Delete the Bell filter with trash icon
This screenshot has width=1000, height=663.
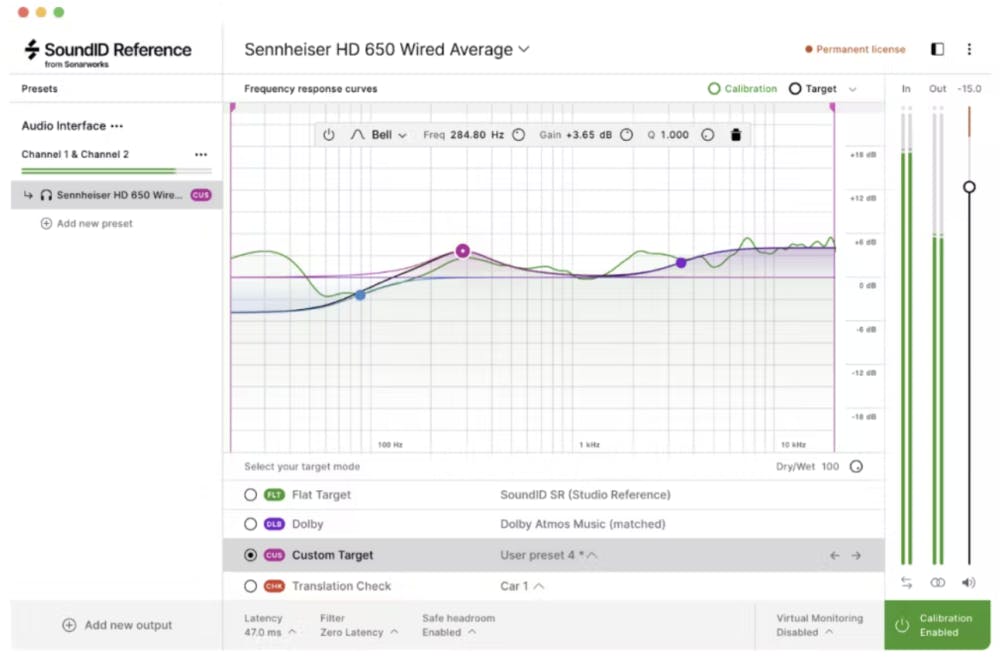tap(736, 135)
